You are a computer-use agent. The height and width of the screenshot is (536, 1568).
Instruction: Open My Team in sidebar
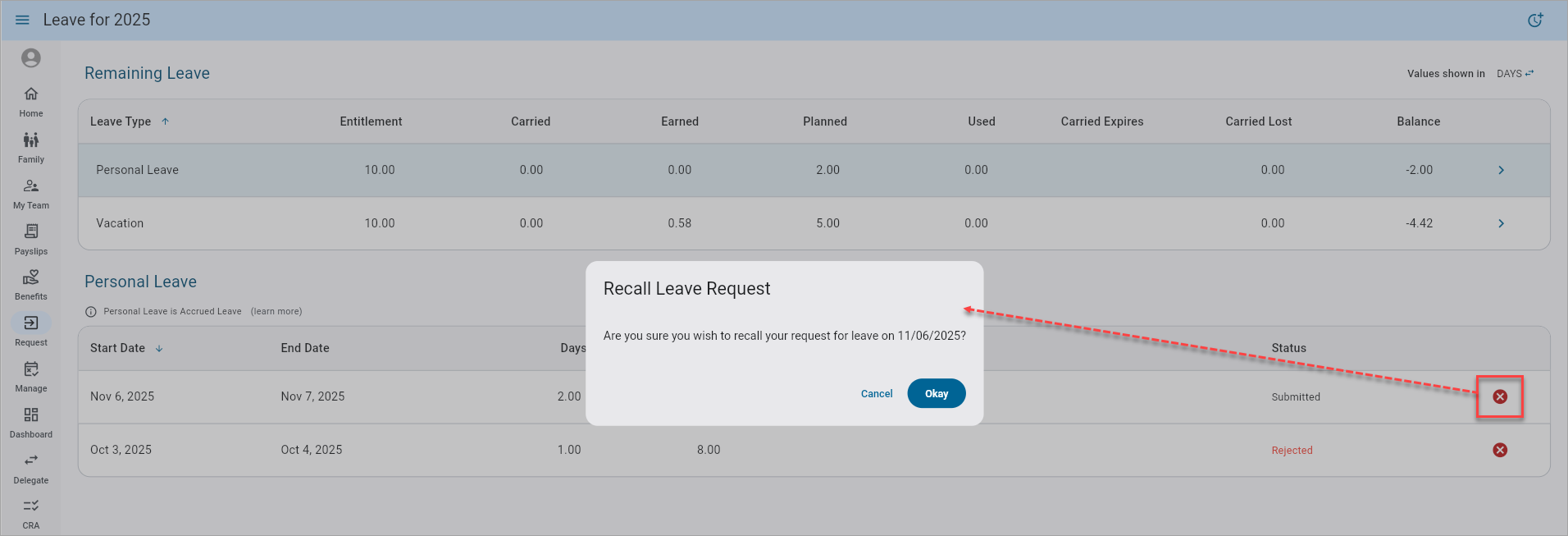point(31,194)
